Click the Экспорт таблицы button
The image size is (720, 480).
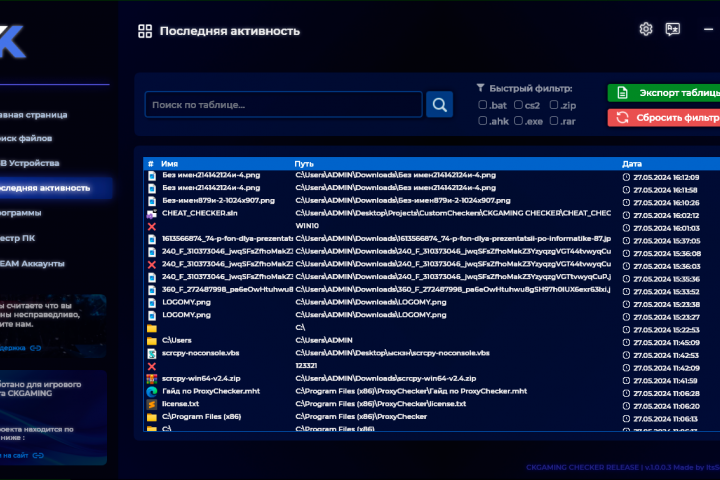664,93
